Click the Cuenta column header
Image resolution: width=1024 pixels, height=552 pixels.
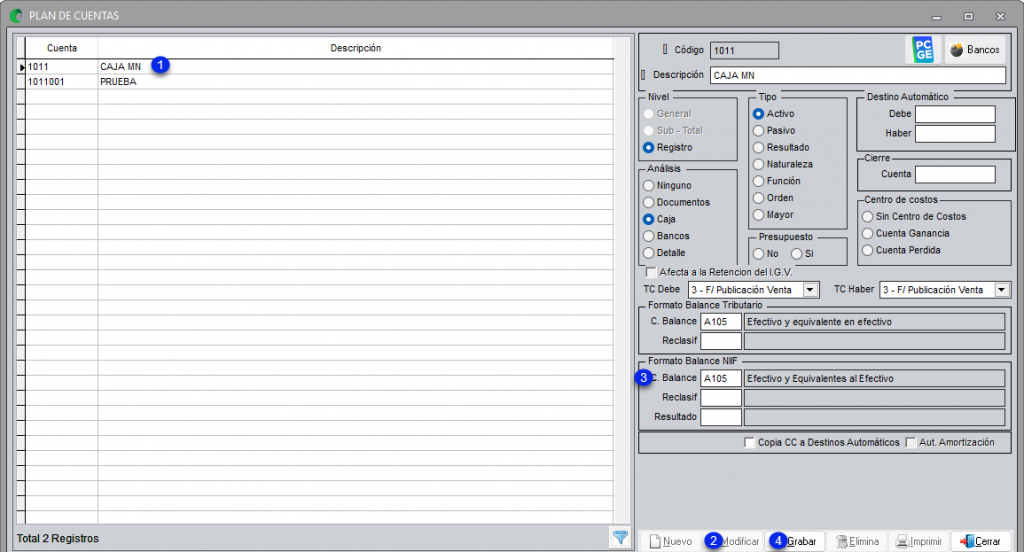tap(61, 48)
